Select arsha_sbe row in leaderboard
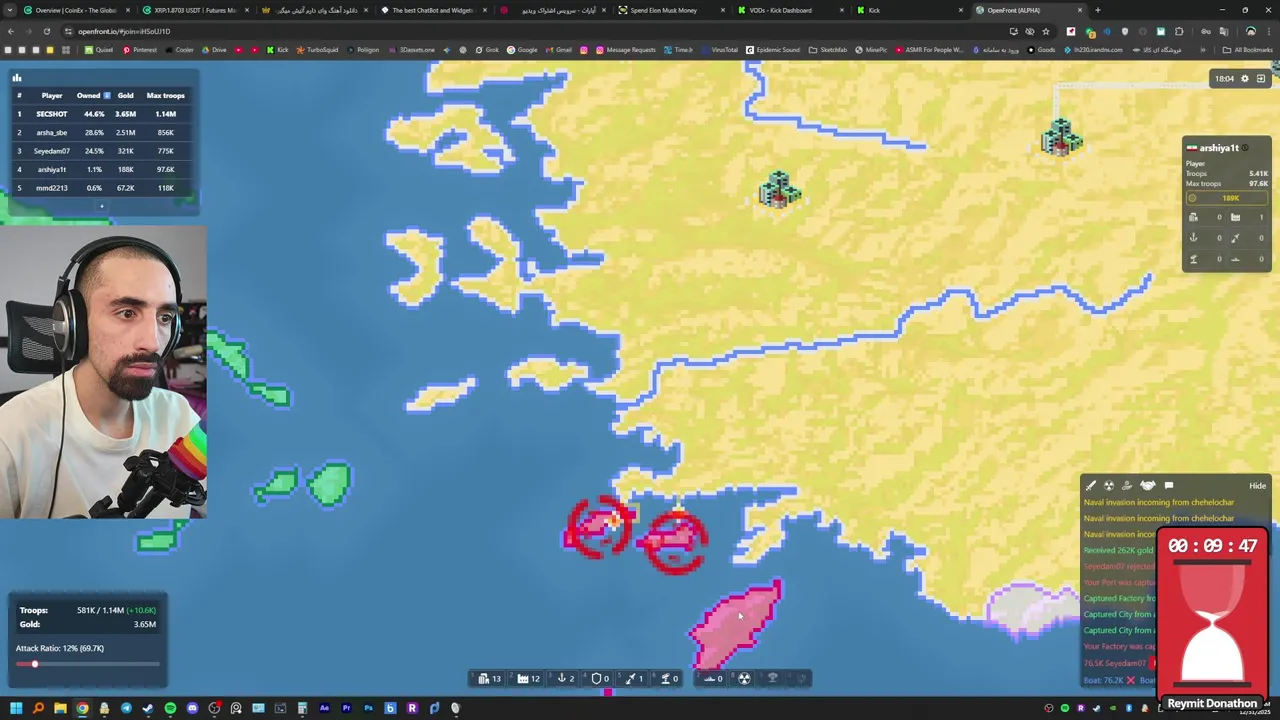This screenshot has width=1280, height=720. coord(103,132)
